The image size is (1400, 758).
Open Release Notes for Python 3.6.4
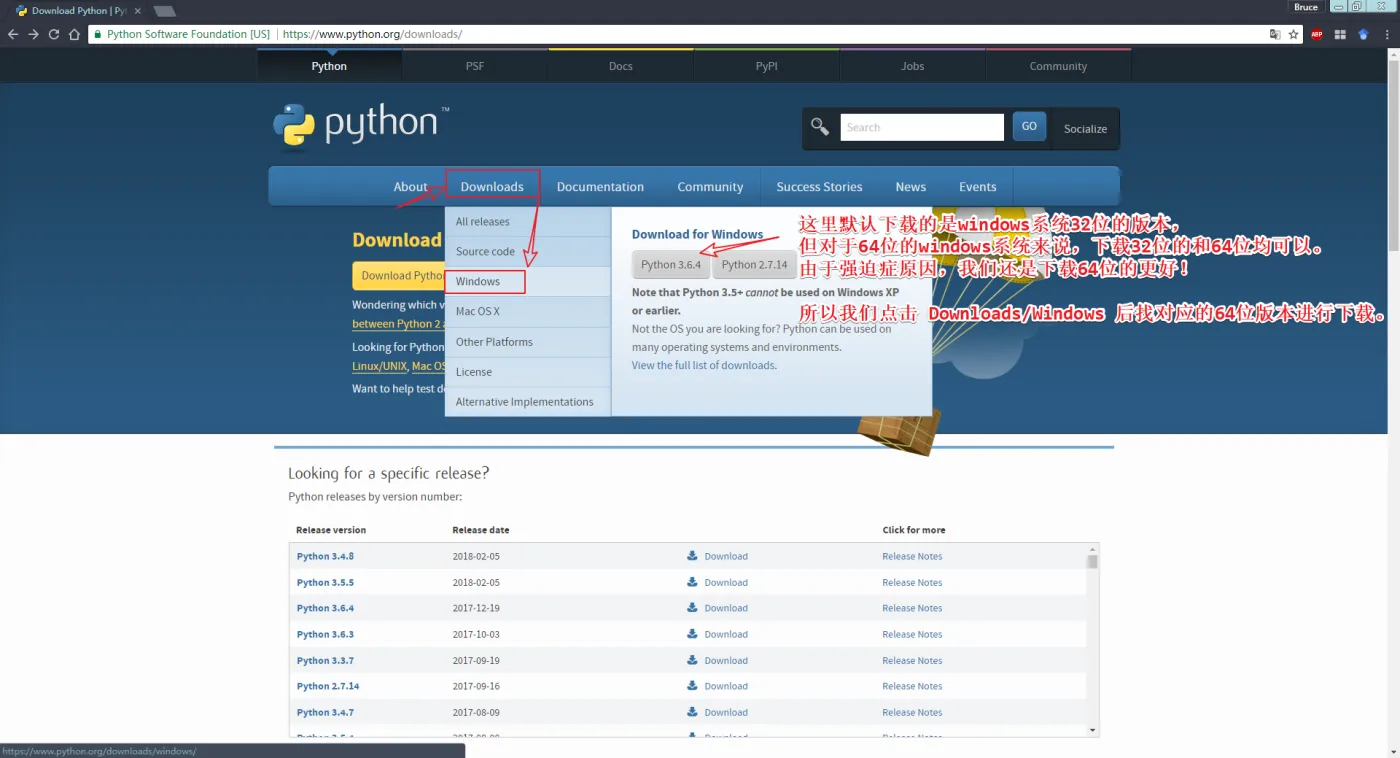[x=912, y=608]
